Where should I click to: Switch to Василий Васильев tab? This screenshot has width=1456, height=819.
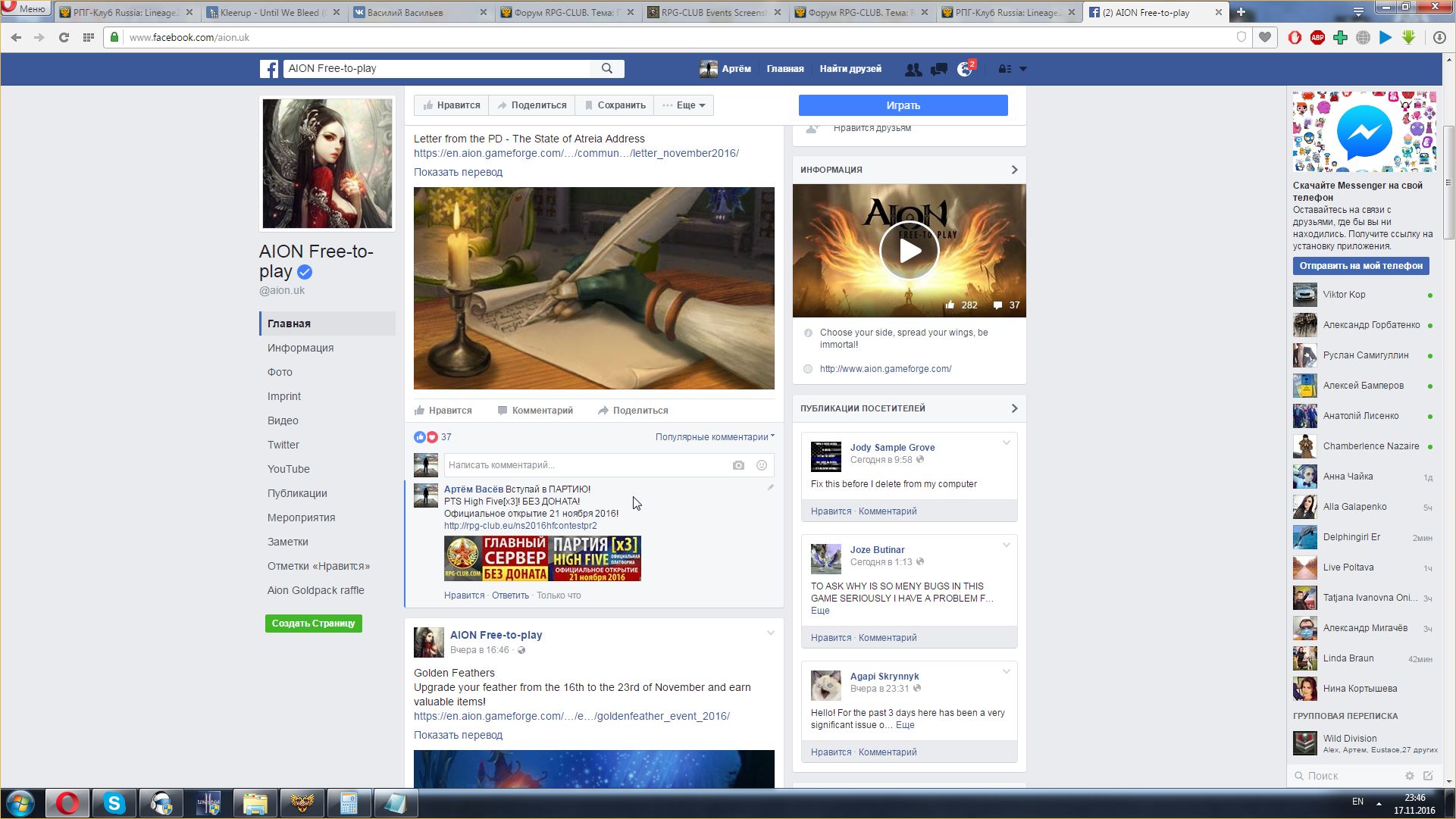tap(421, 13)
